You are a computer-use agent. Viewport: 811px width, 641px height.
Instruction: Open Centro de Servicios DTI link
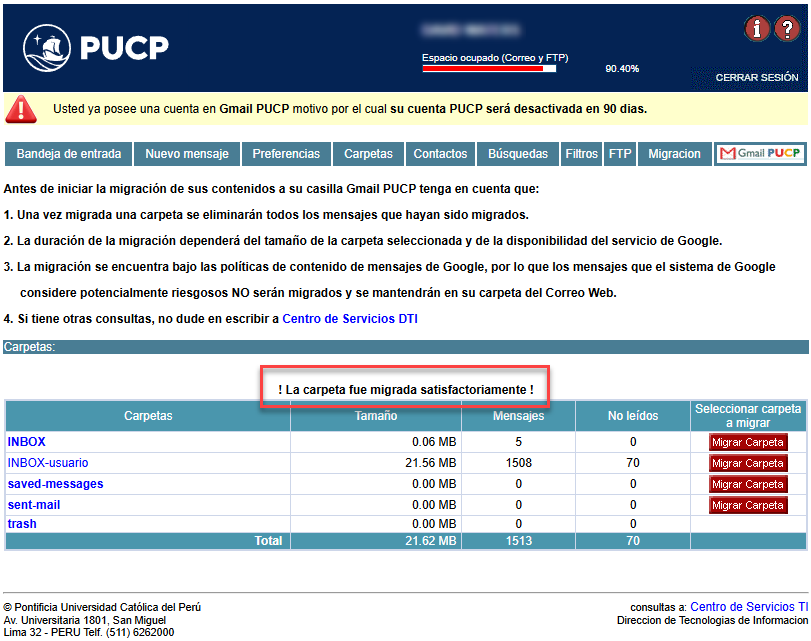(350, 319)
